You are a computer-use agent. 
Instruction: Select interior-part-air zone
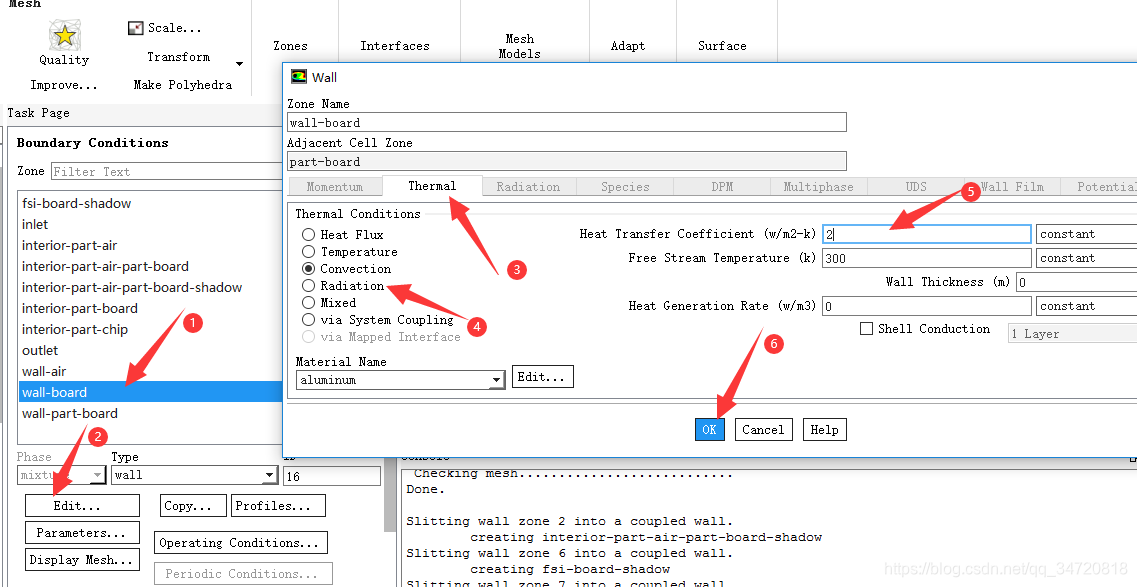coord(150,246)
